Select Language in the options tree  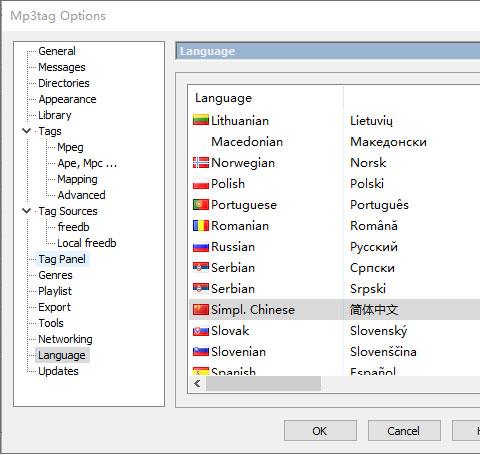coord(62,355)
